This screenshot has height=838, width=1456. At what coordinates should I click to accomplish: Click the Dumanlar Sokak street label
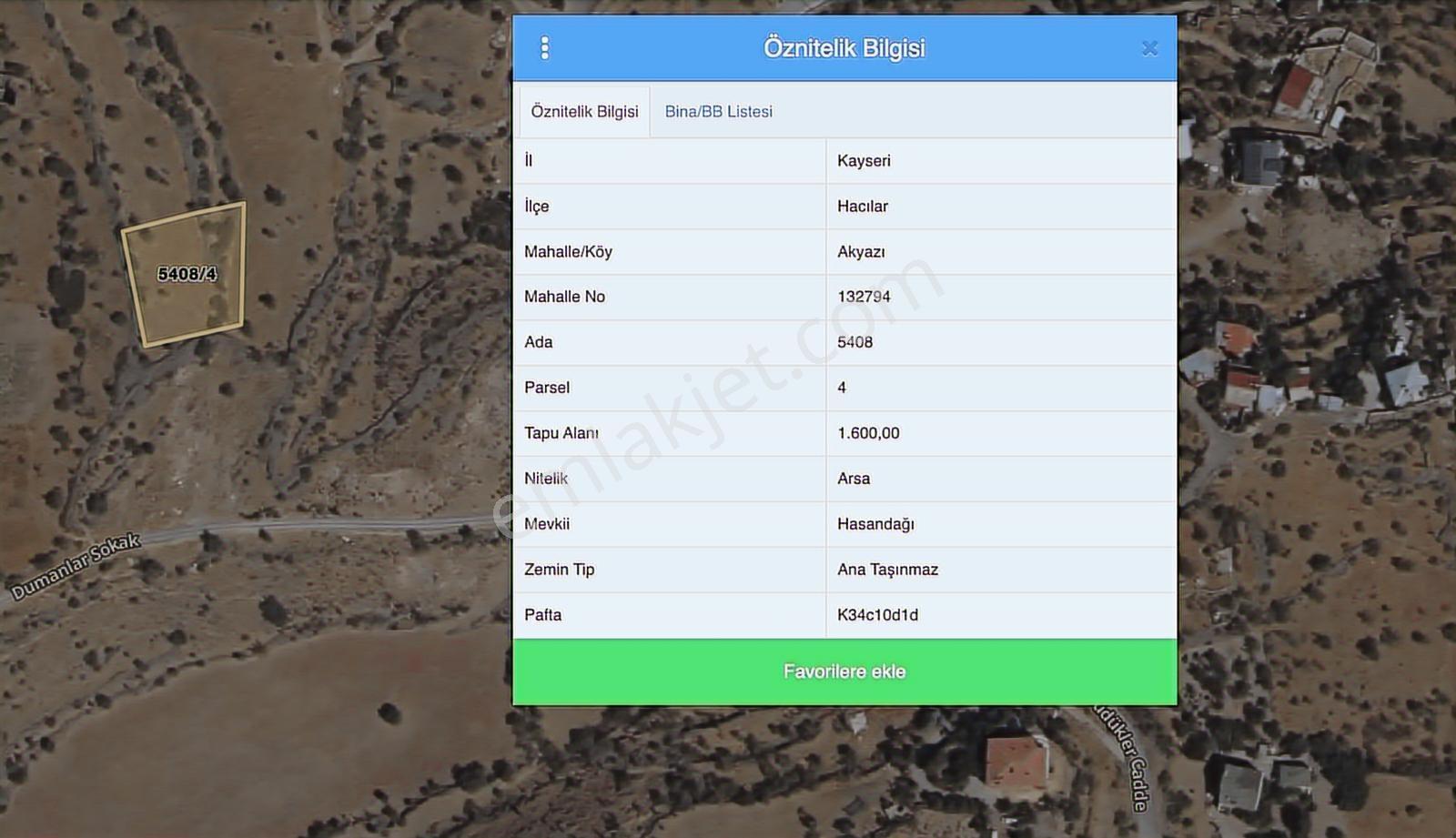click(x=76, y=566)
